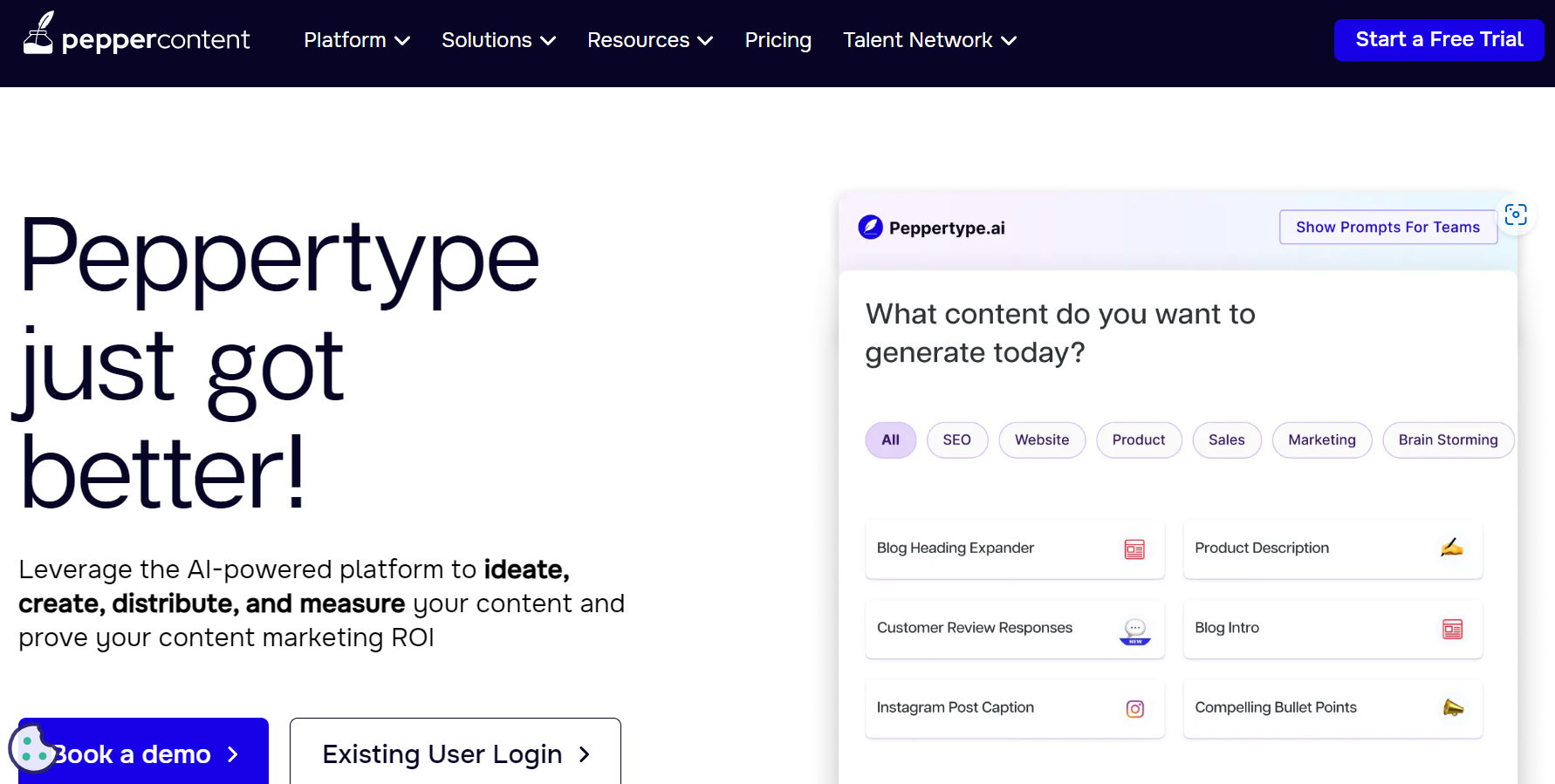Select the All category filter
Image resolution: width=1555 pixels, height=784 pixels.
coord(890,440)
